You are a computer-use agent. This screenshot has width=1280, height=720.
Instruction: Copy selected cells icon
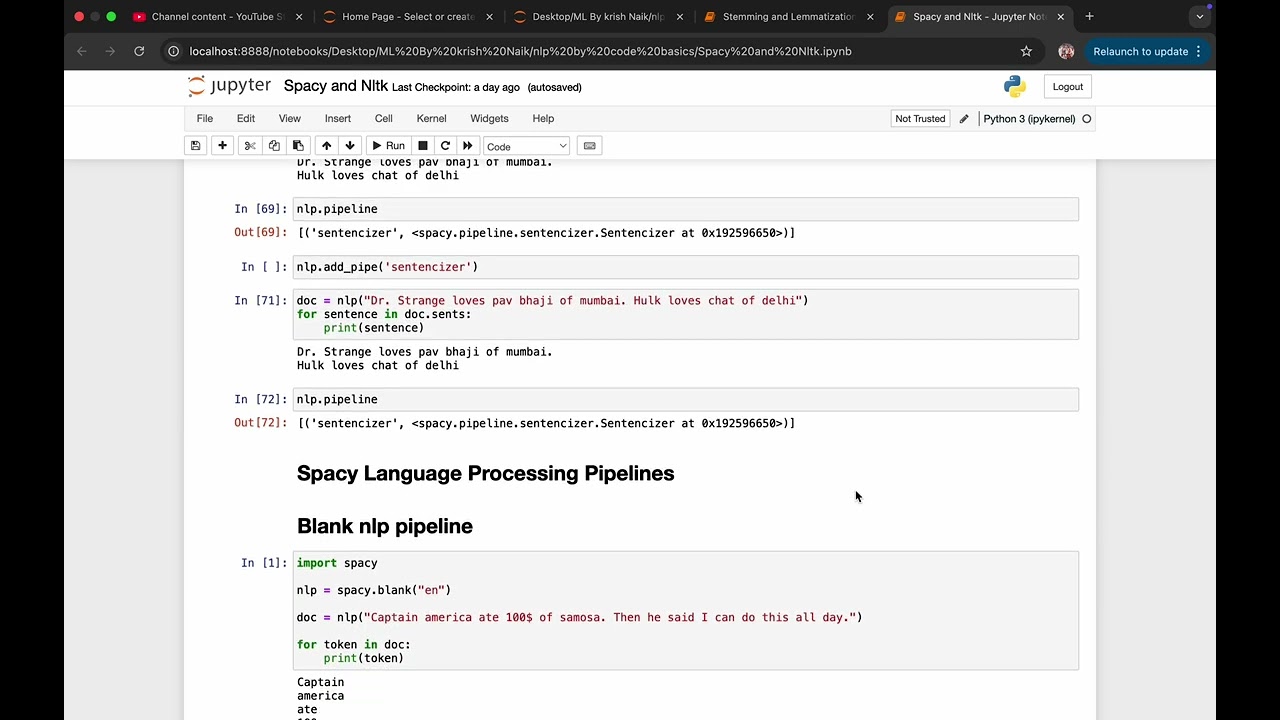[274, 146]
